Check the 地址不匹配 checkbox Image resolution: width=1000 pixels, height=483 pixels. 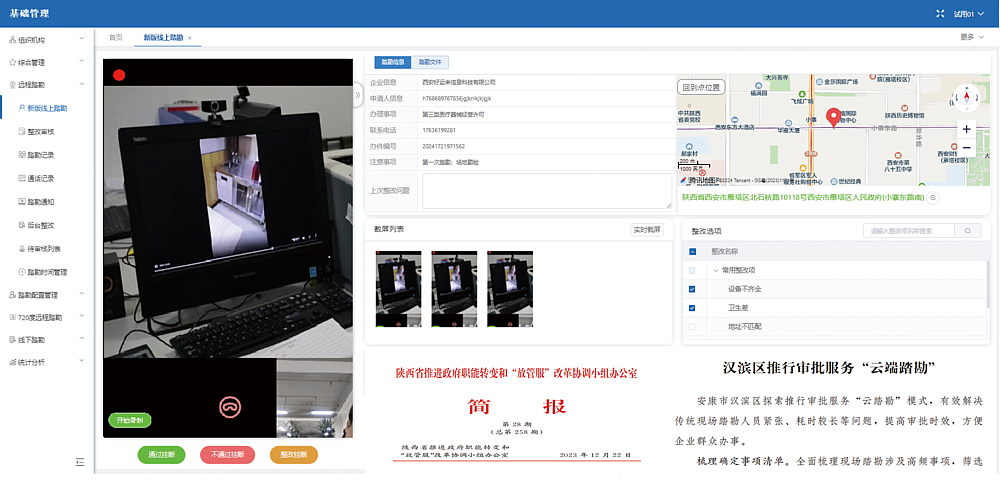(x=692, y=327)
